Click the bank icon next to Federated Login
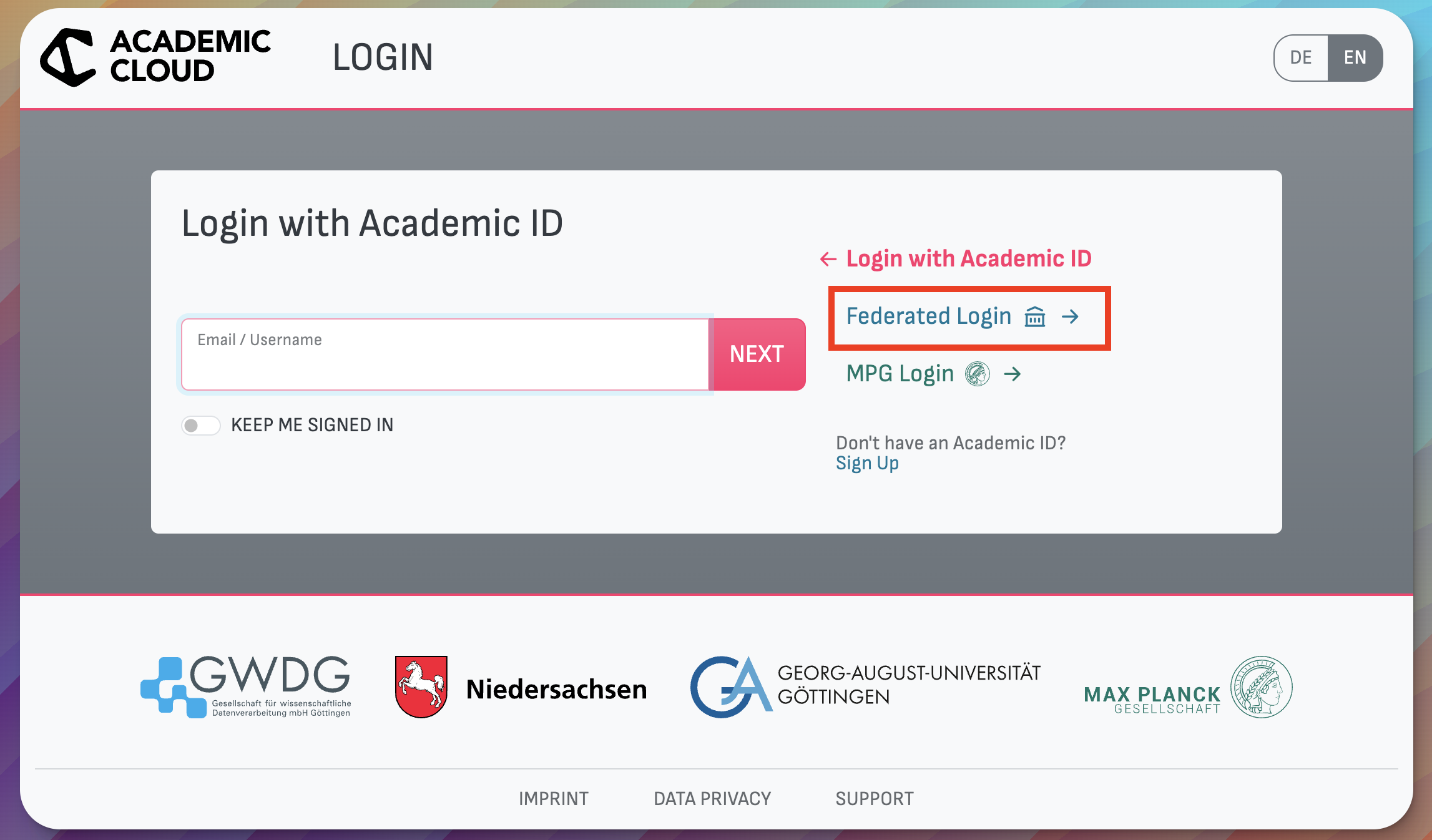This screenshot has height=840, width=1432. [1036, 317]
